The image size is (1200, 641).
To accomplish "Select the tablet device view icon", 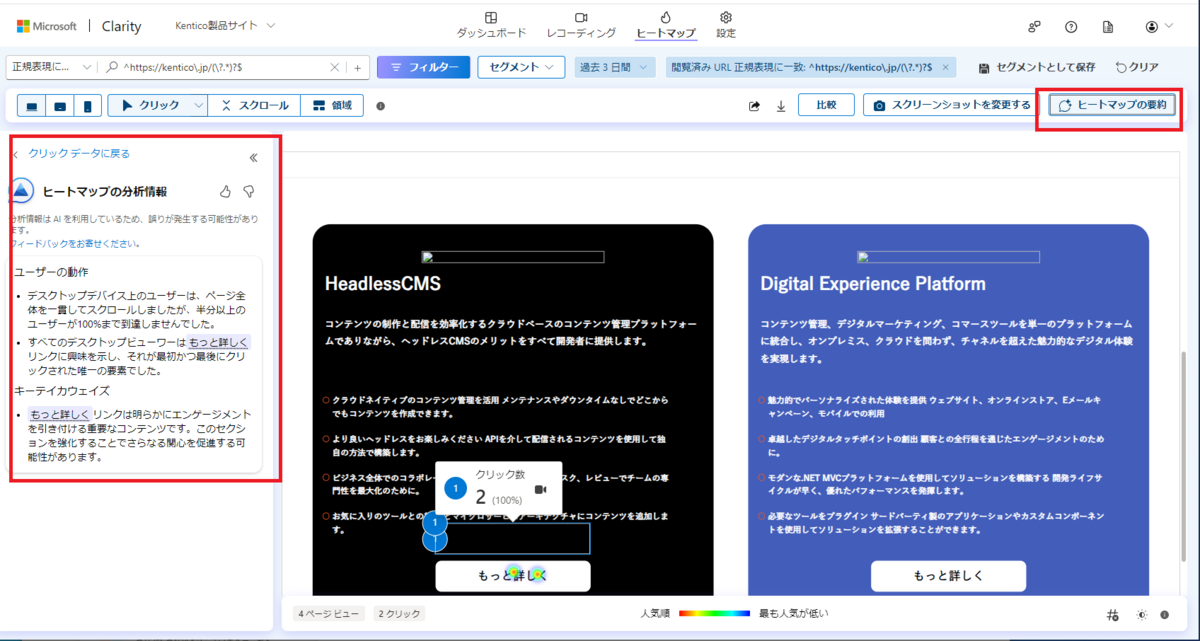I will coord(60,106).
